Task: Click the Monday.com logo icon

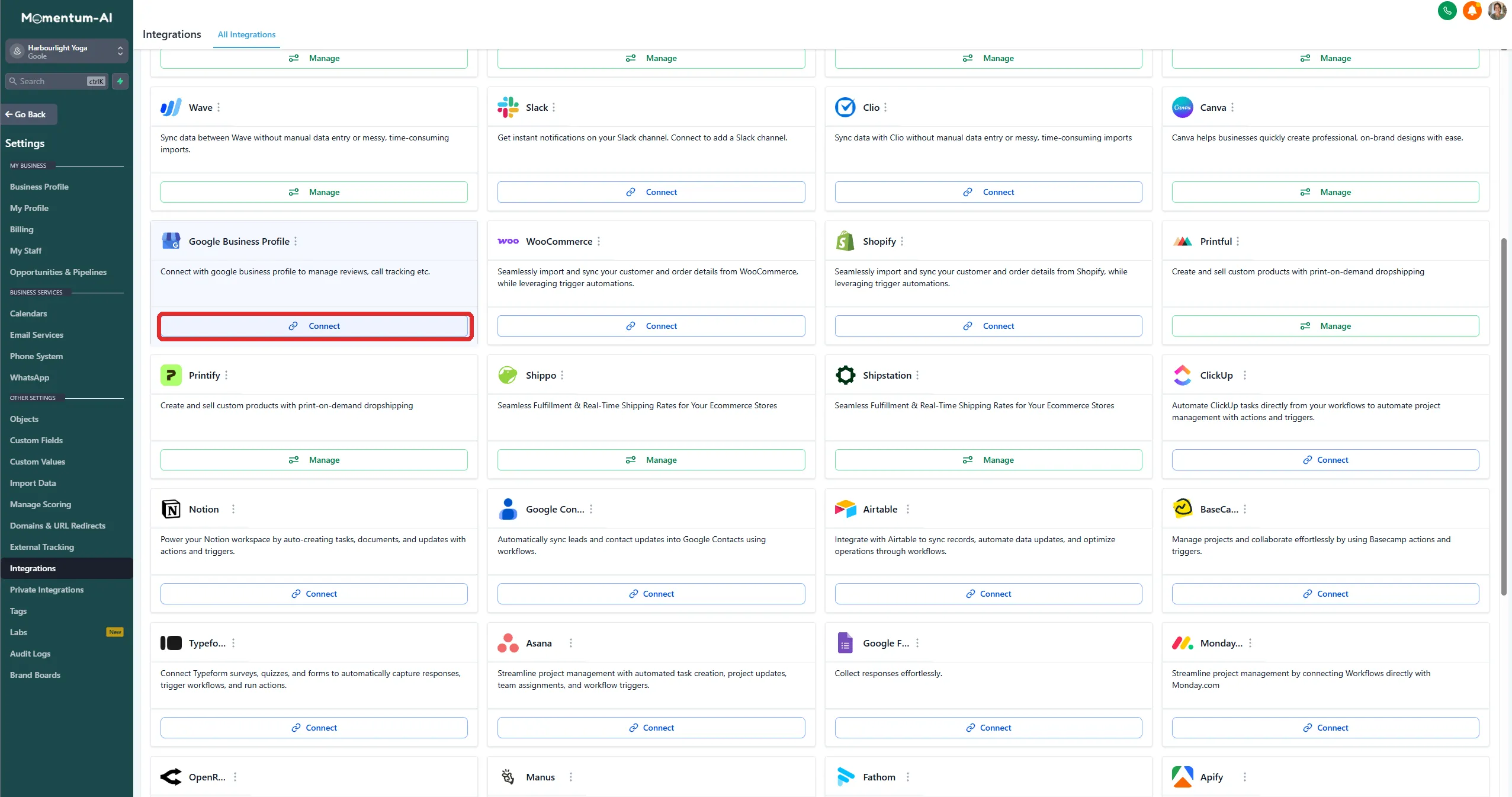Action: 1182,643
